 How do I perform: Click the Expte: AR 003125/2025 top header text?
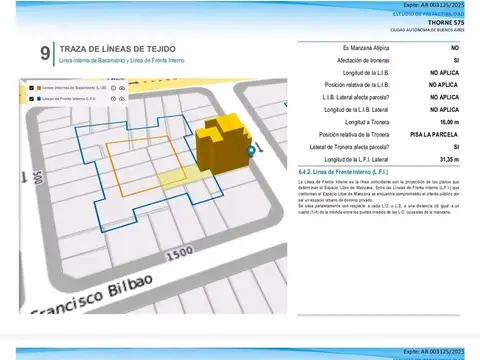click(434, 5)
